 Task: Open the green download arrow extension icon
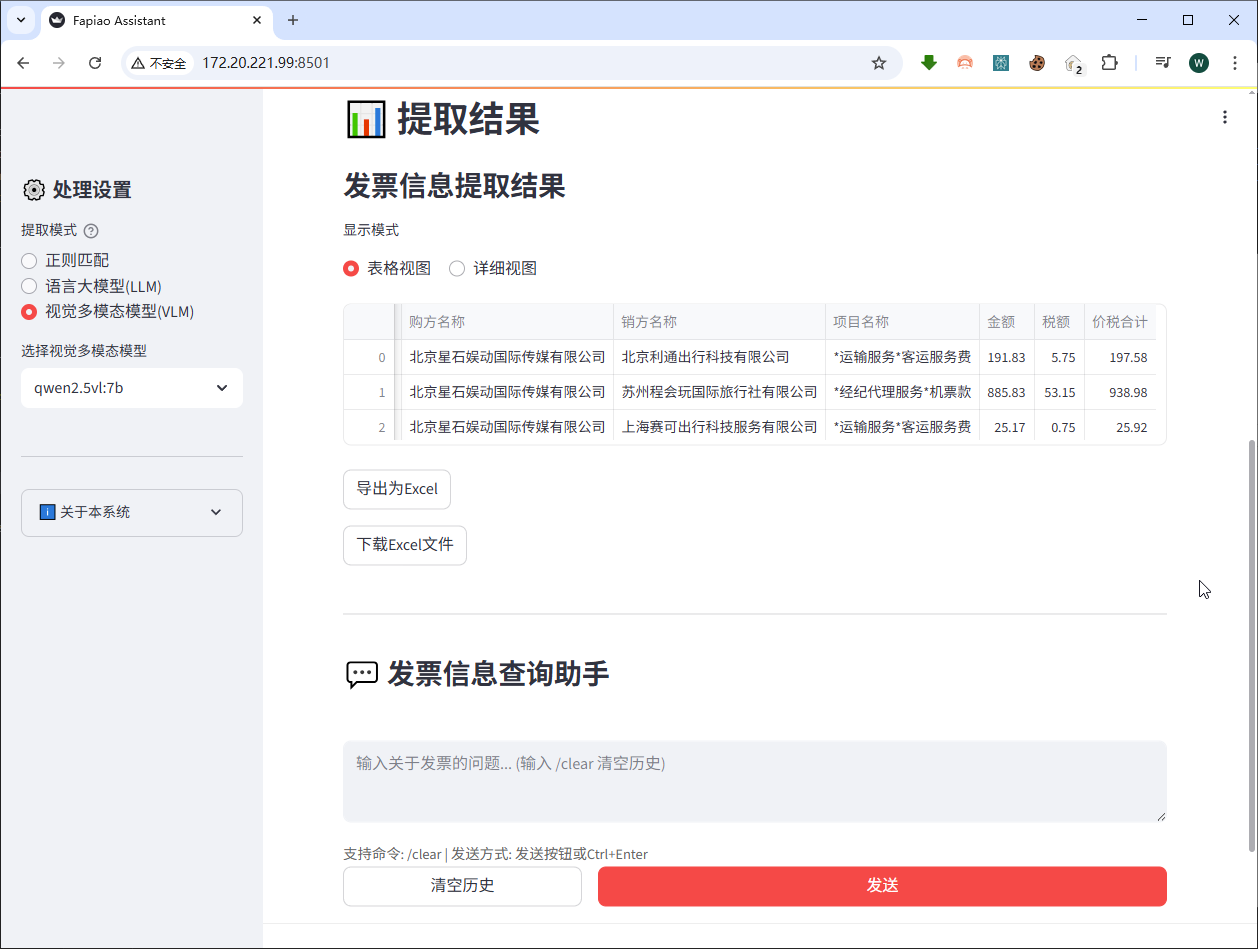click(x=929, y=62)
